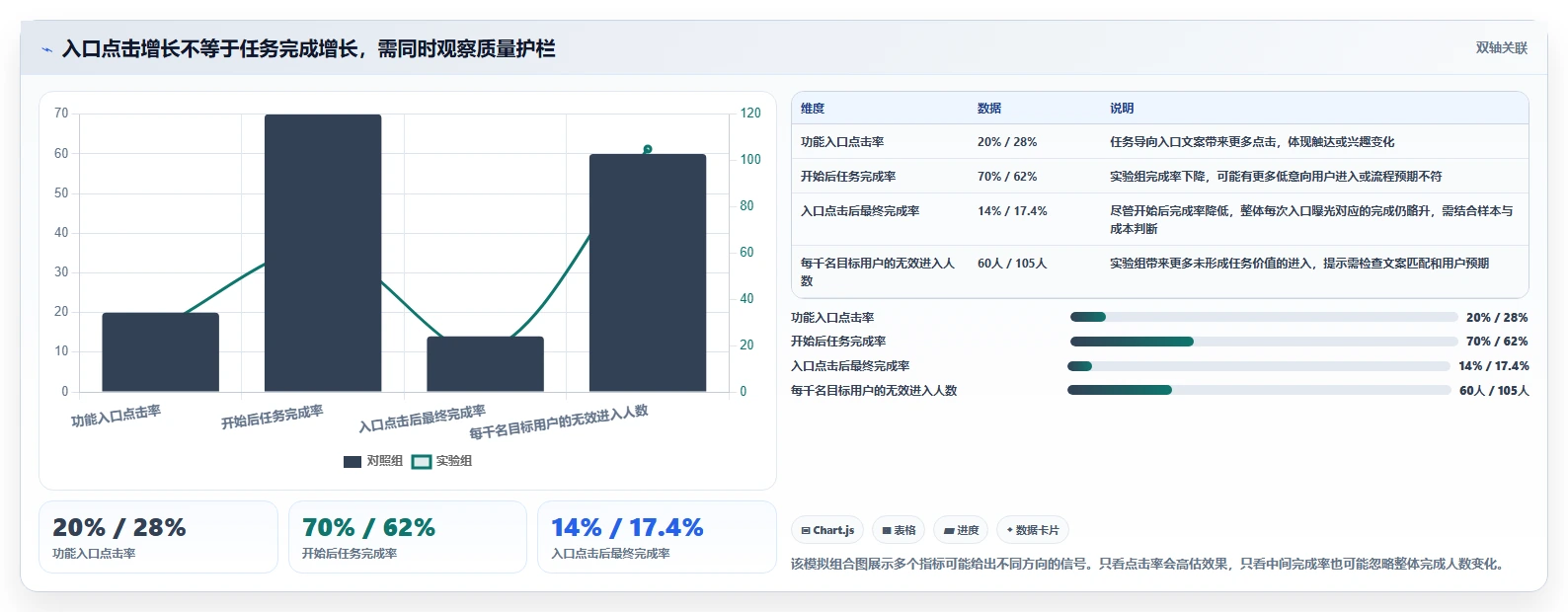
Task: Click the 入口点击后最终完成率 progress bar
Action: coord(1259,366)
